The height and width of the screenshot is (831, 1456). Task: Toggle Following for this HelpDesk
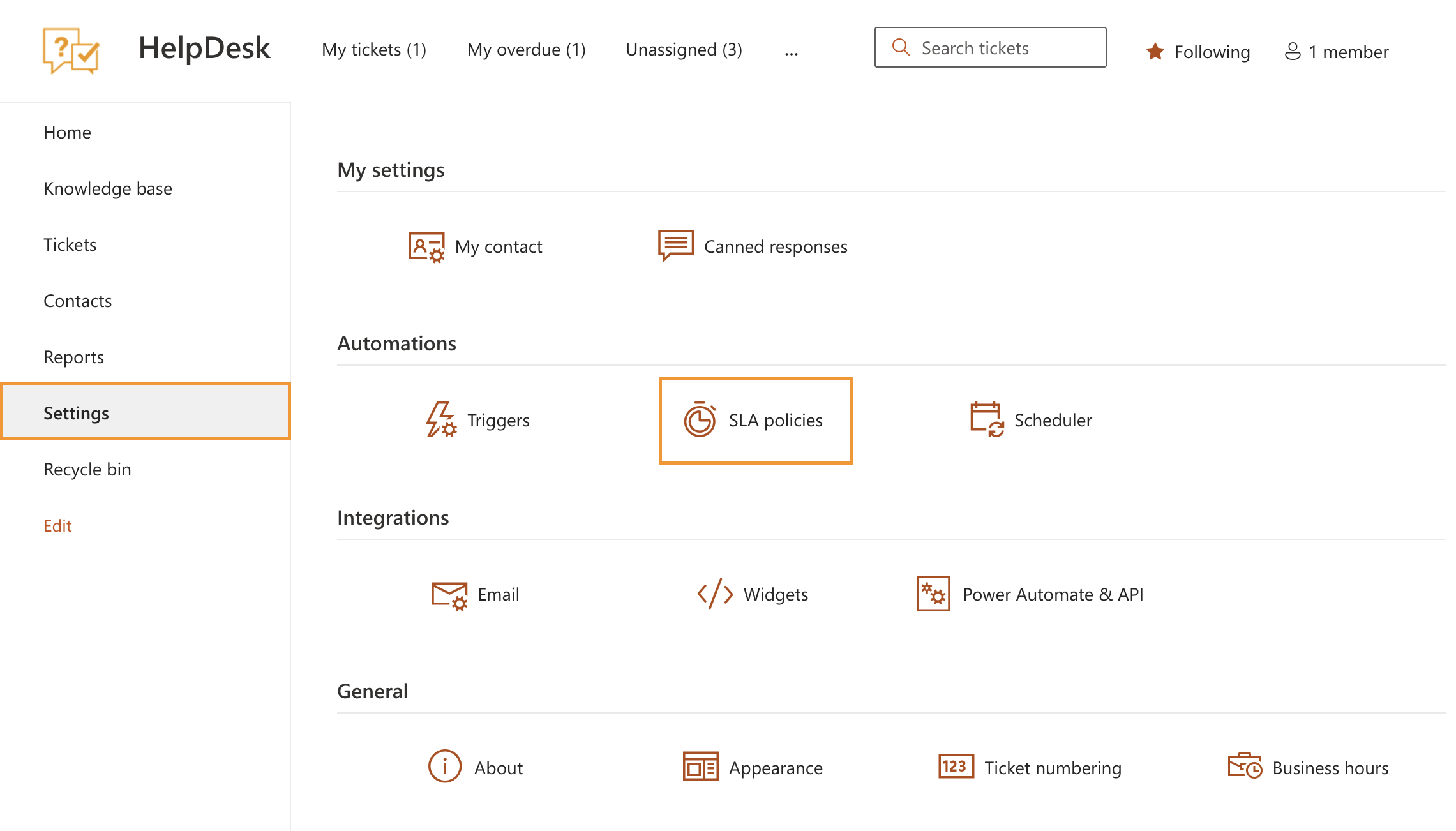[x=1198, y=52]
